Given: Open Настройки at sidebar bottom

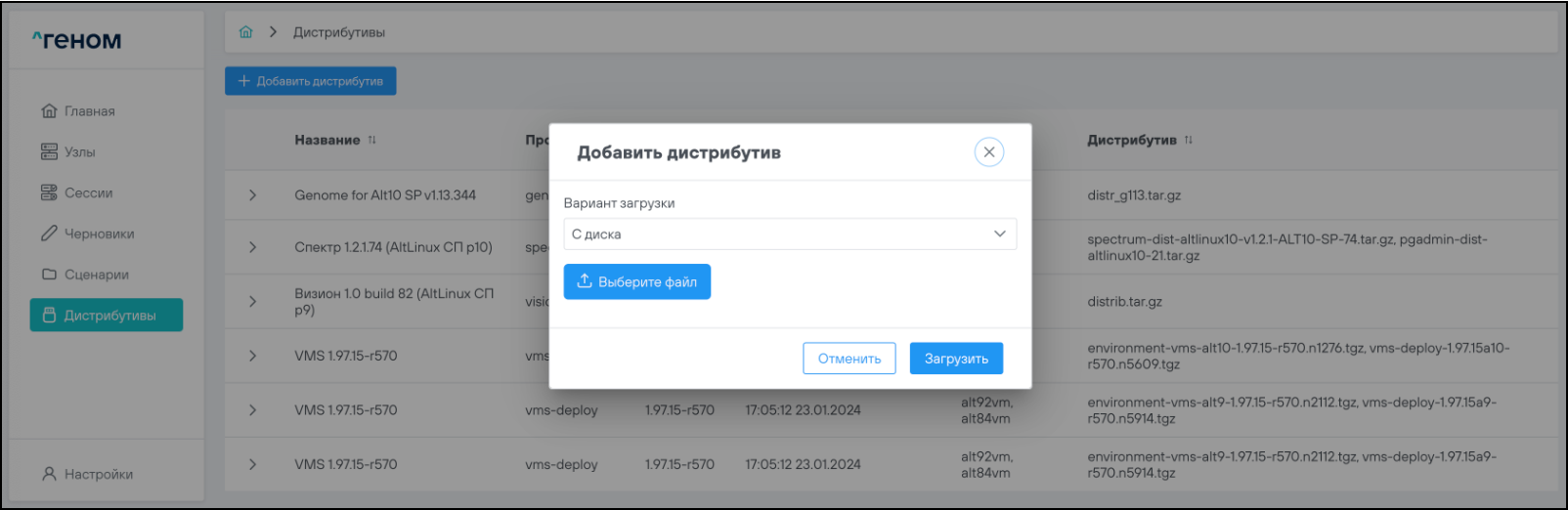Looking at the screenshot, I should coord(98,475).
